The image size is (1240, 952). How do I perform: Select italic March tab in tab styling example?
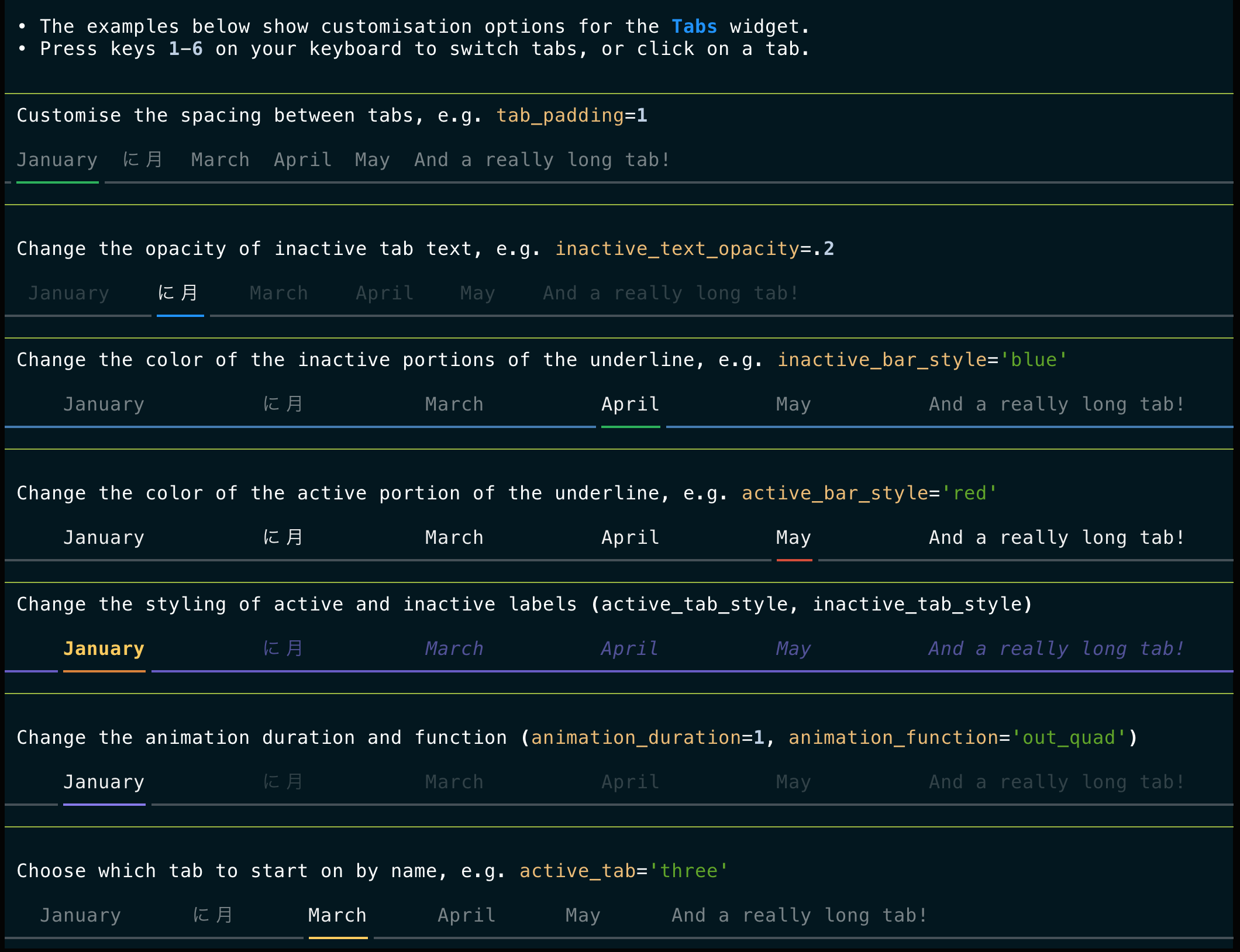pyautogui.click(x=454, y=649)
